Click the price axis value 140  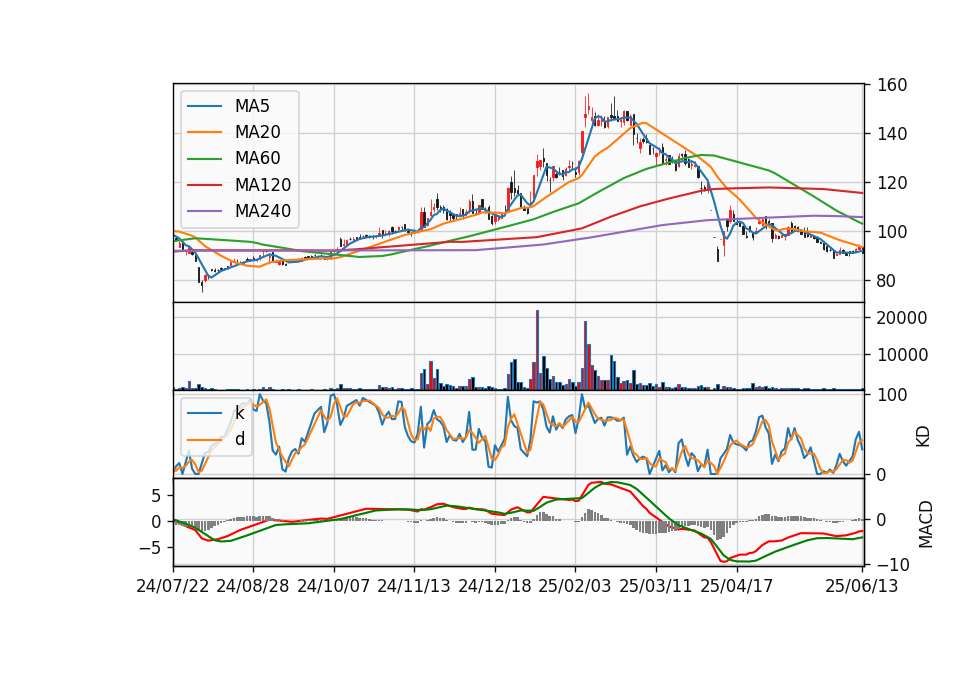click(x=892, y=134)
